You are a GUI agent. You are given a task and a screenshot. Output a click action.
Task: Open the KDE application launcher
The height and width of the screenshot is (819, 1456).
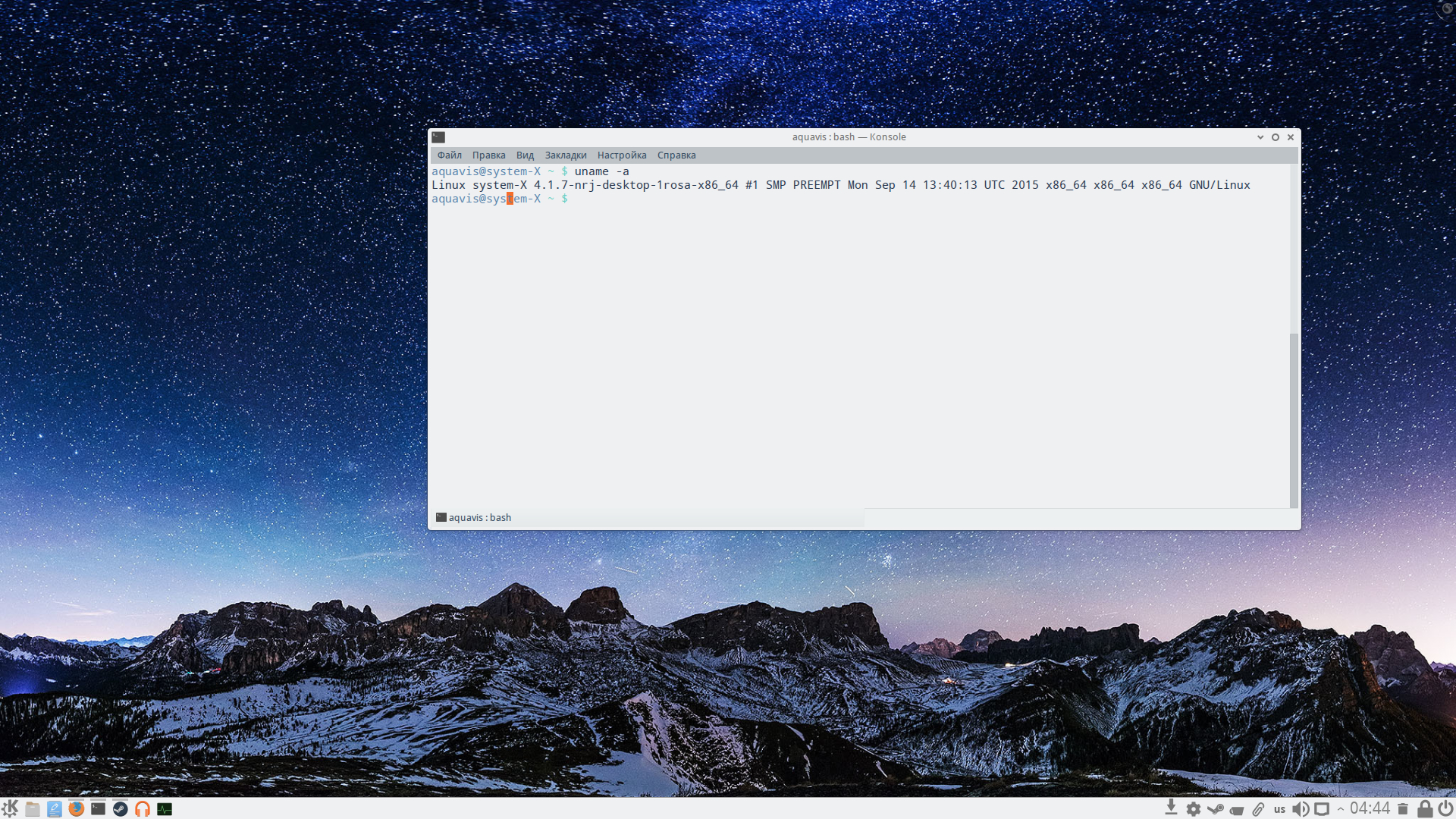pos(10,808)
